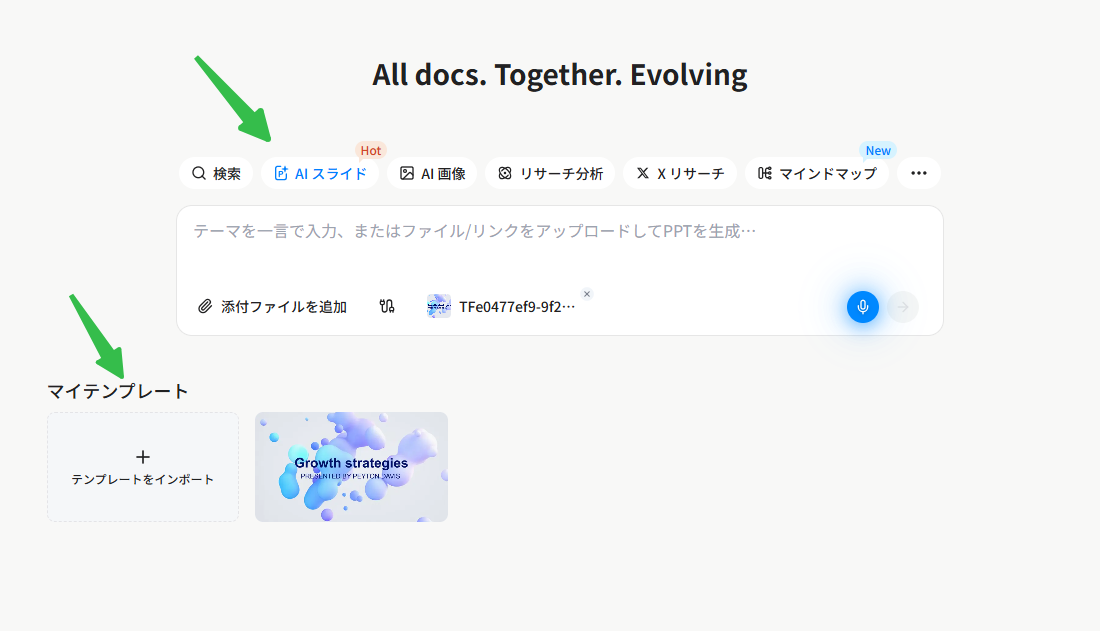Select the リサーチ分析 tool
The height and width of the screenshot is (631, 1100).
[x=550, y=173]
